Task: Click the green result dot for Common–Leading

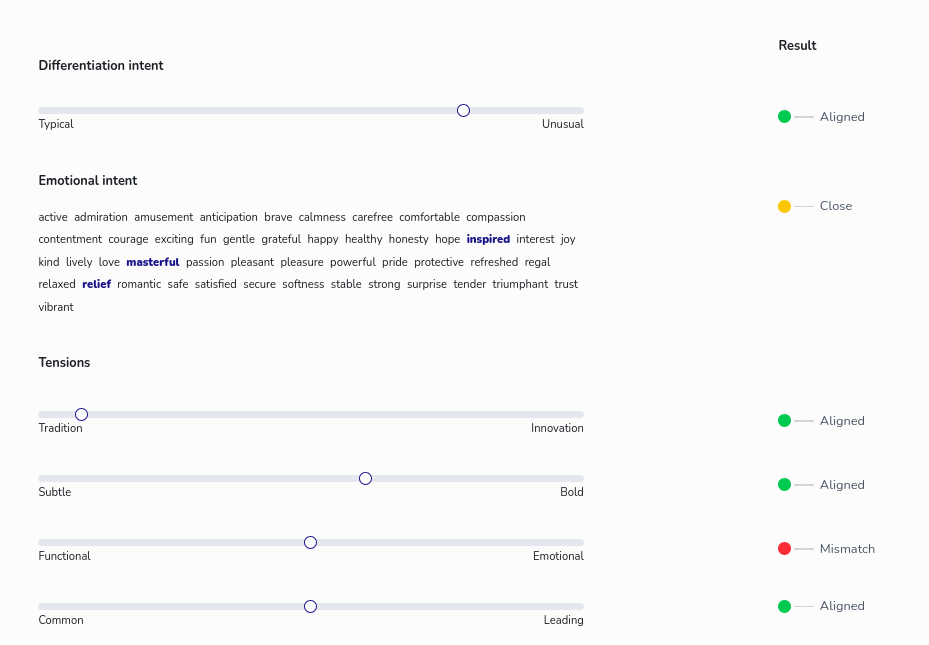Action: 784,606
